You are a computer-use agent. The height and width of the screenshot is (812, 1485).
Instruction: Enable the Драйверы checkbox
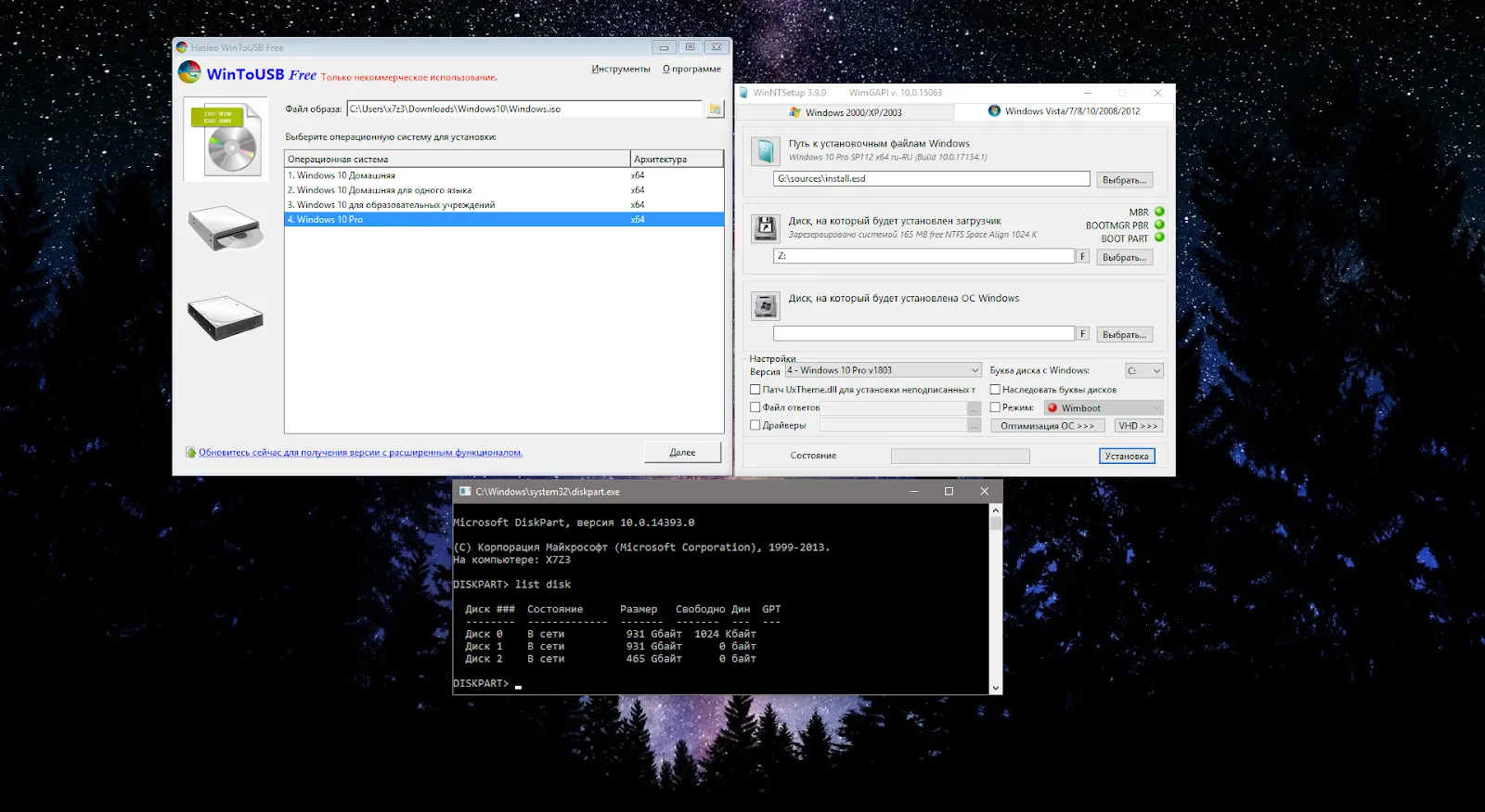tap(755, 425)
